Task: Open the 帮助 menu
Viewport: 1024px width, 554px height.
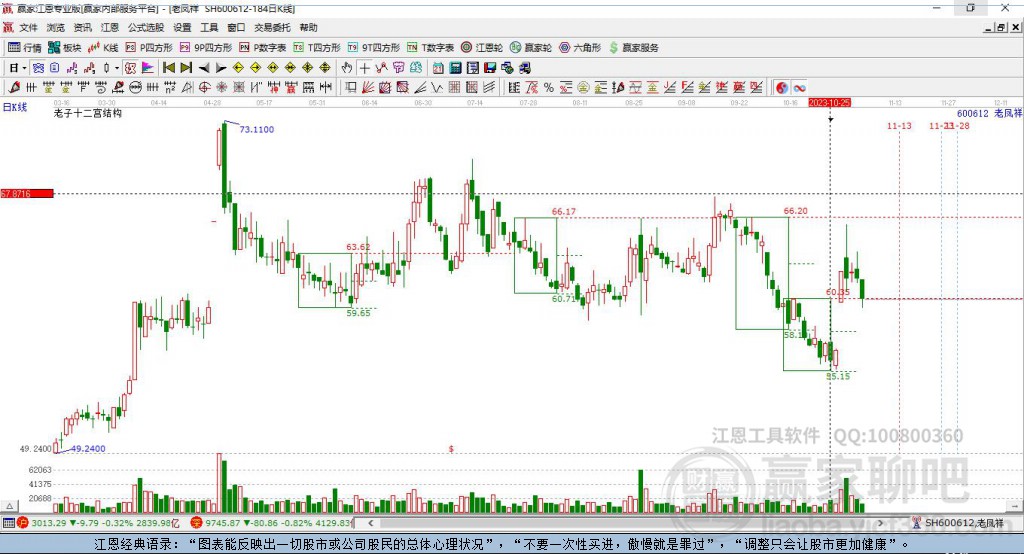Action: pos(308,27)
